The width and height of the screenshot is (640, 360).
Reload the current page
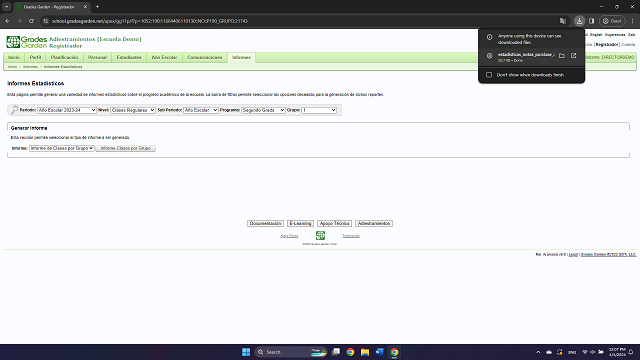(x=31, y=21)
